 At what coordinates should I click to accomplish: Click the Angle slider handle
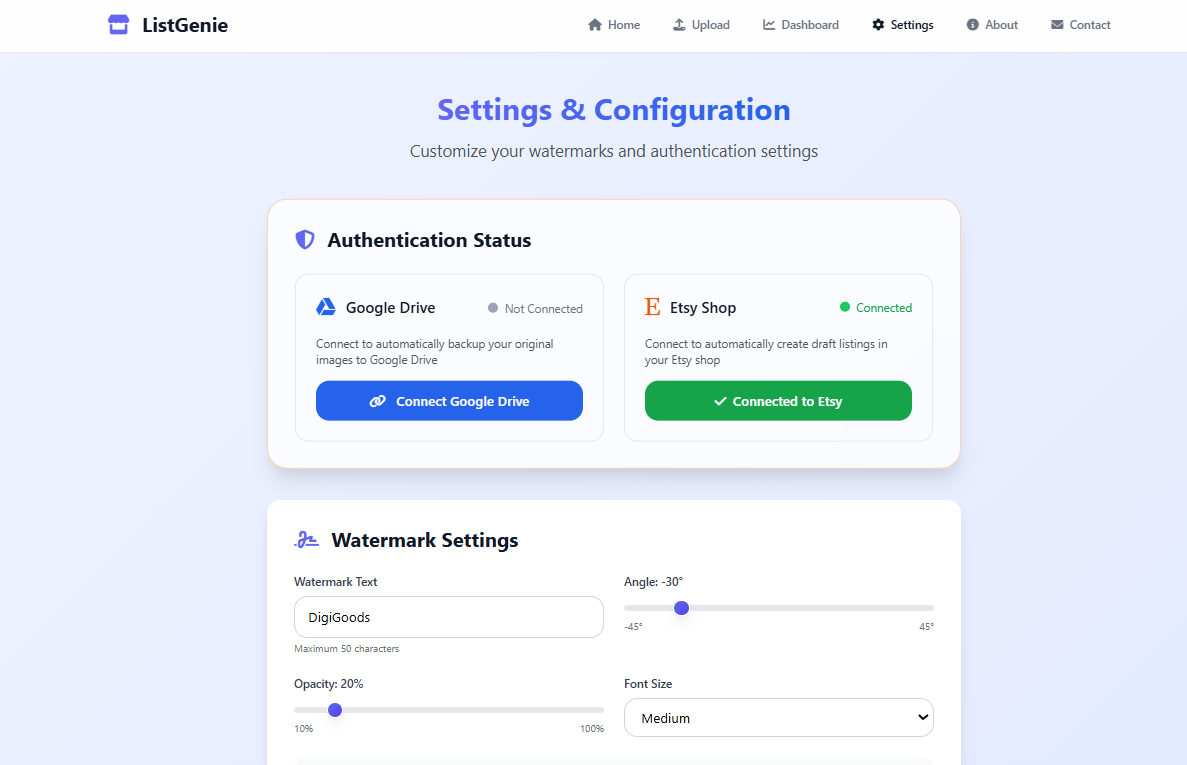coord(681,608)
